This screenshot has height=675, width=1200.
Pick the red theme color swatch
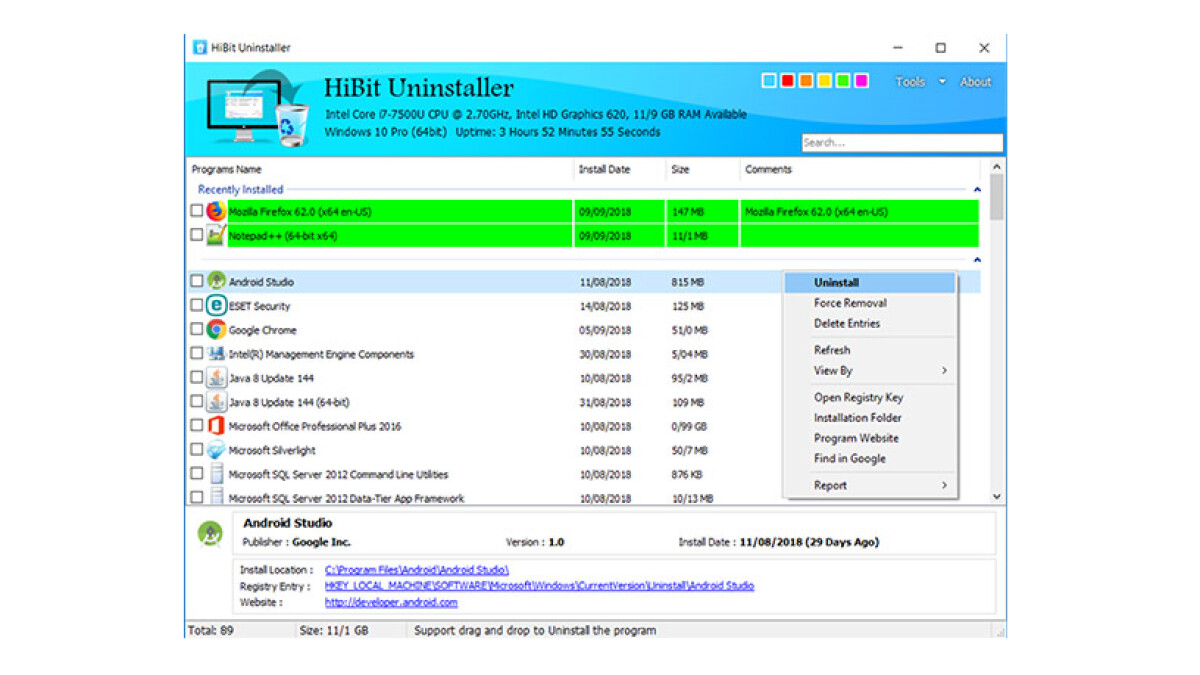(787, 81)
